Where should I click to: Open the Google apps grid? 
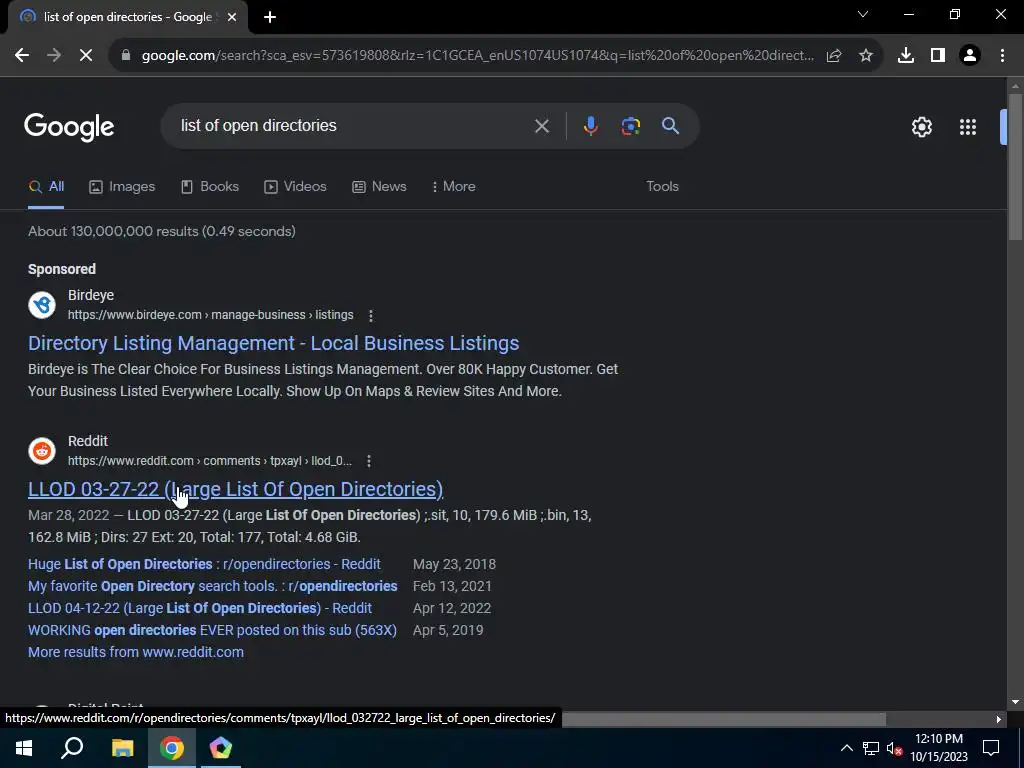tap(968, 127)
